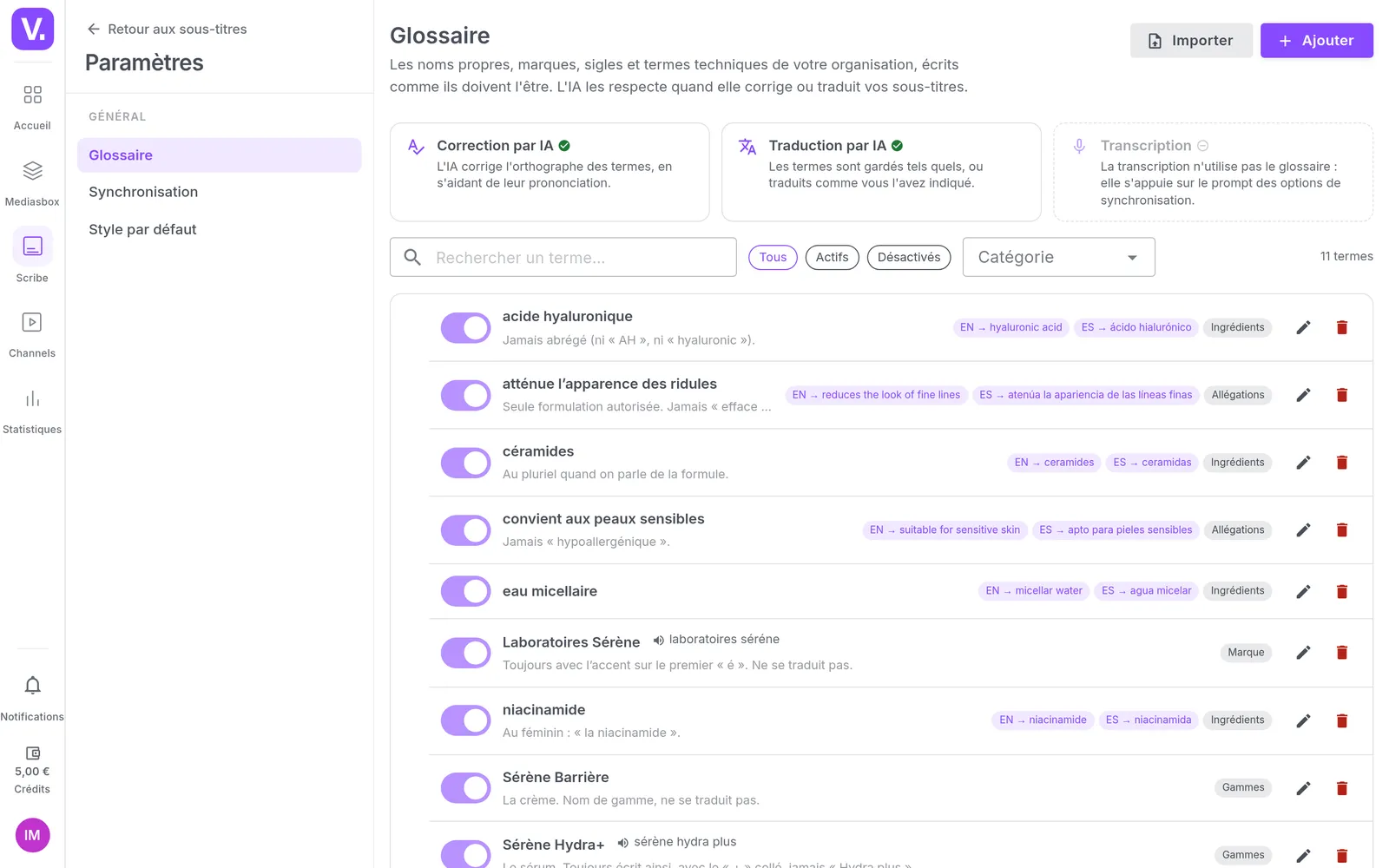Open Notifications bell

point(32,686)
